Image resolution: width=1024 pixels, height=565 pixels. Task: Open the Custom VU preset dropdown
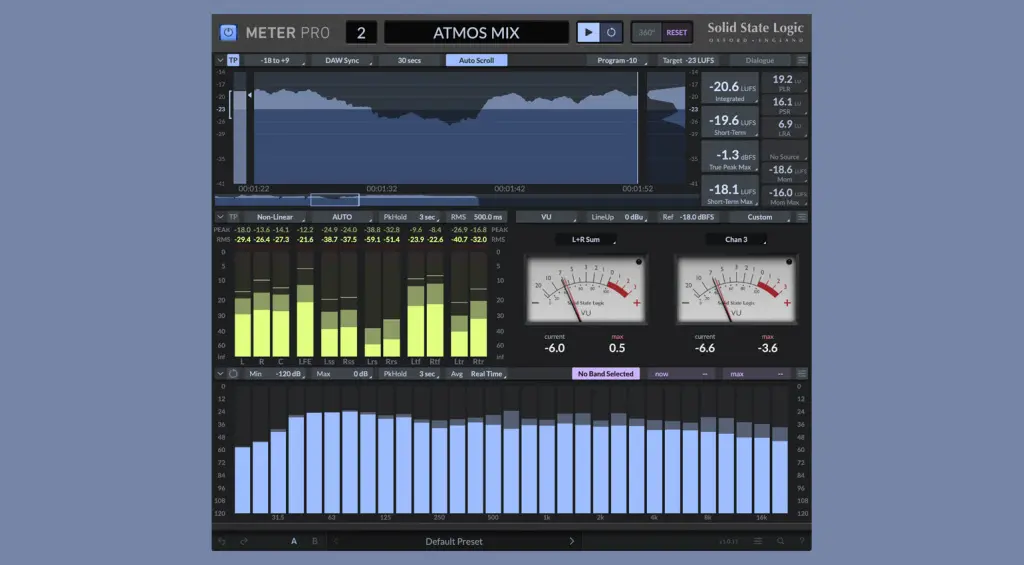coord(760,217)
